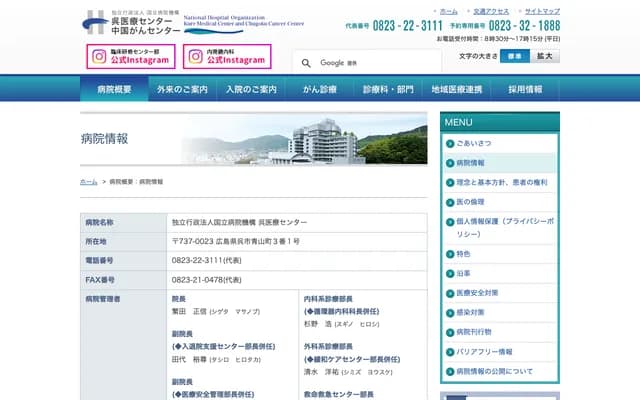The width and height of the screenshot is (640, 400).
Task: Select the がん診療 navigation tab
Action: click(x=320, y=89)
